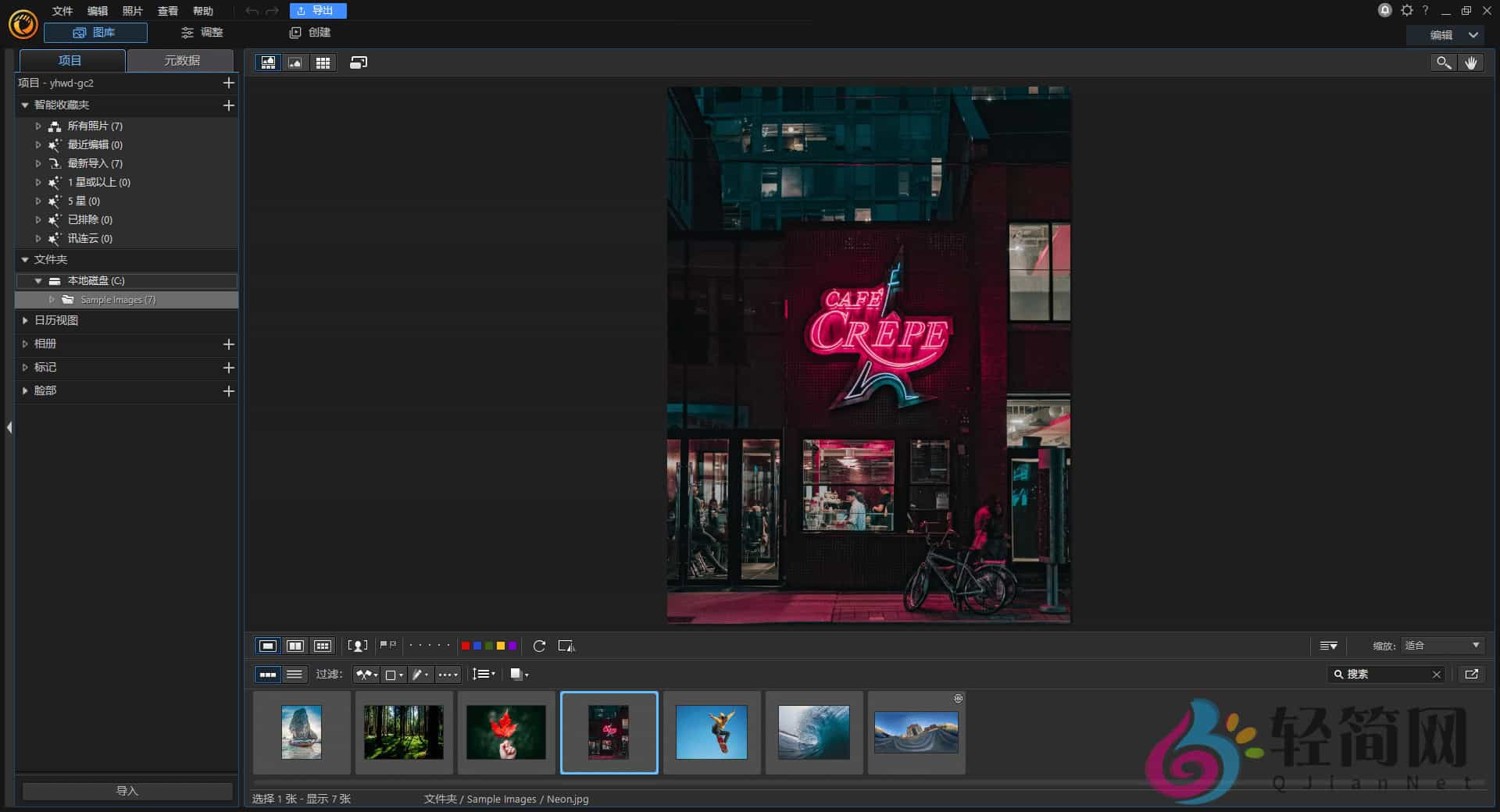This screenshot has height=812, width=1500.
Task: Toggle list-style thumbnail browser view
Action: [295, 674]
